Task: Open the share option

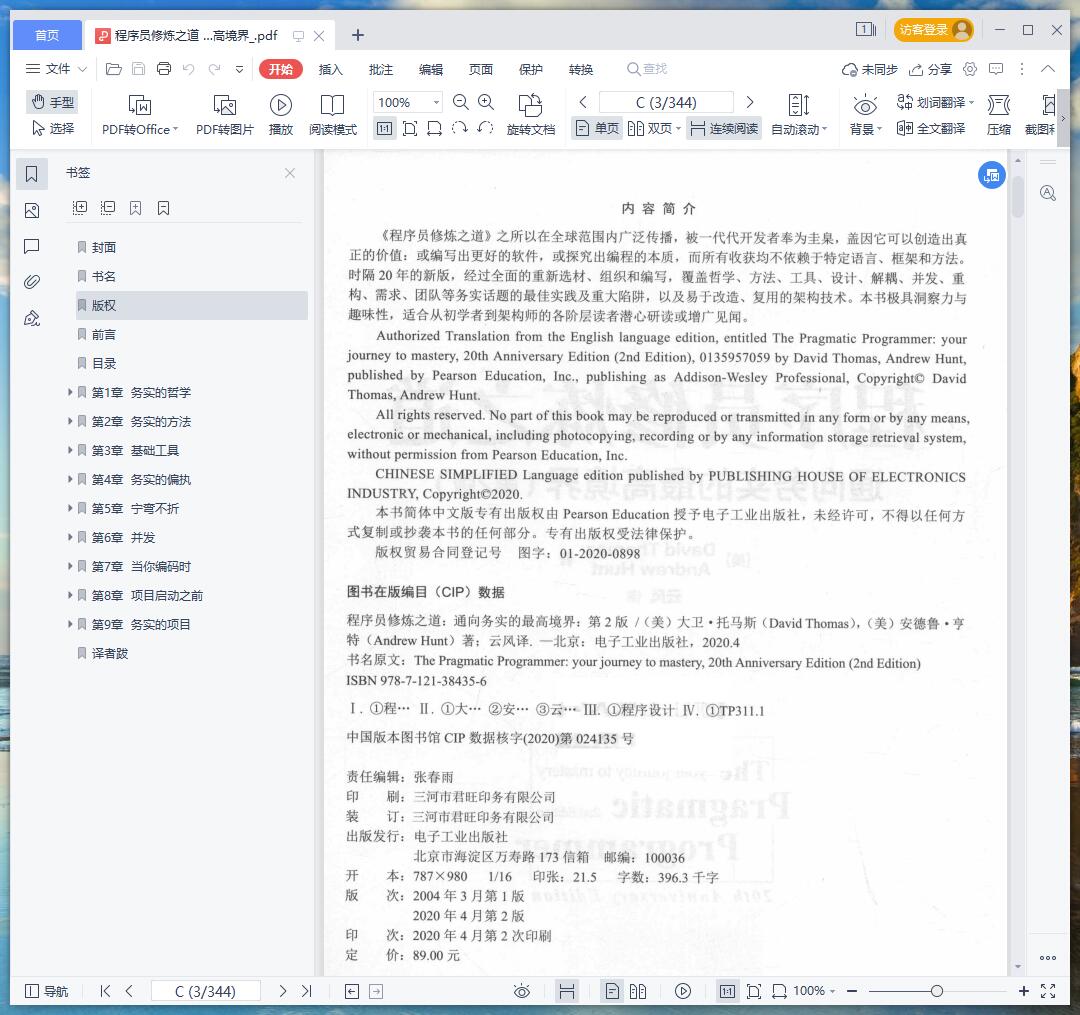Action: pyautogui.click(x=930, y=69)
